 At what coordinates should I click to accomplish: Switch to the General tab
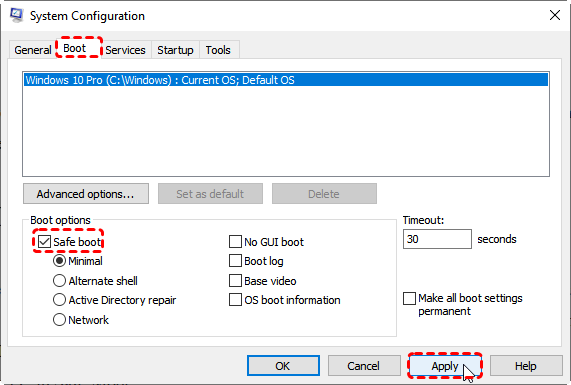click(x=33, y=50)
